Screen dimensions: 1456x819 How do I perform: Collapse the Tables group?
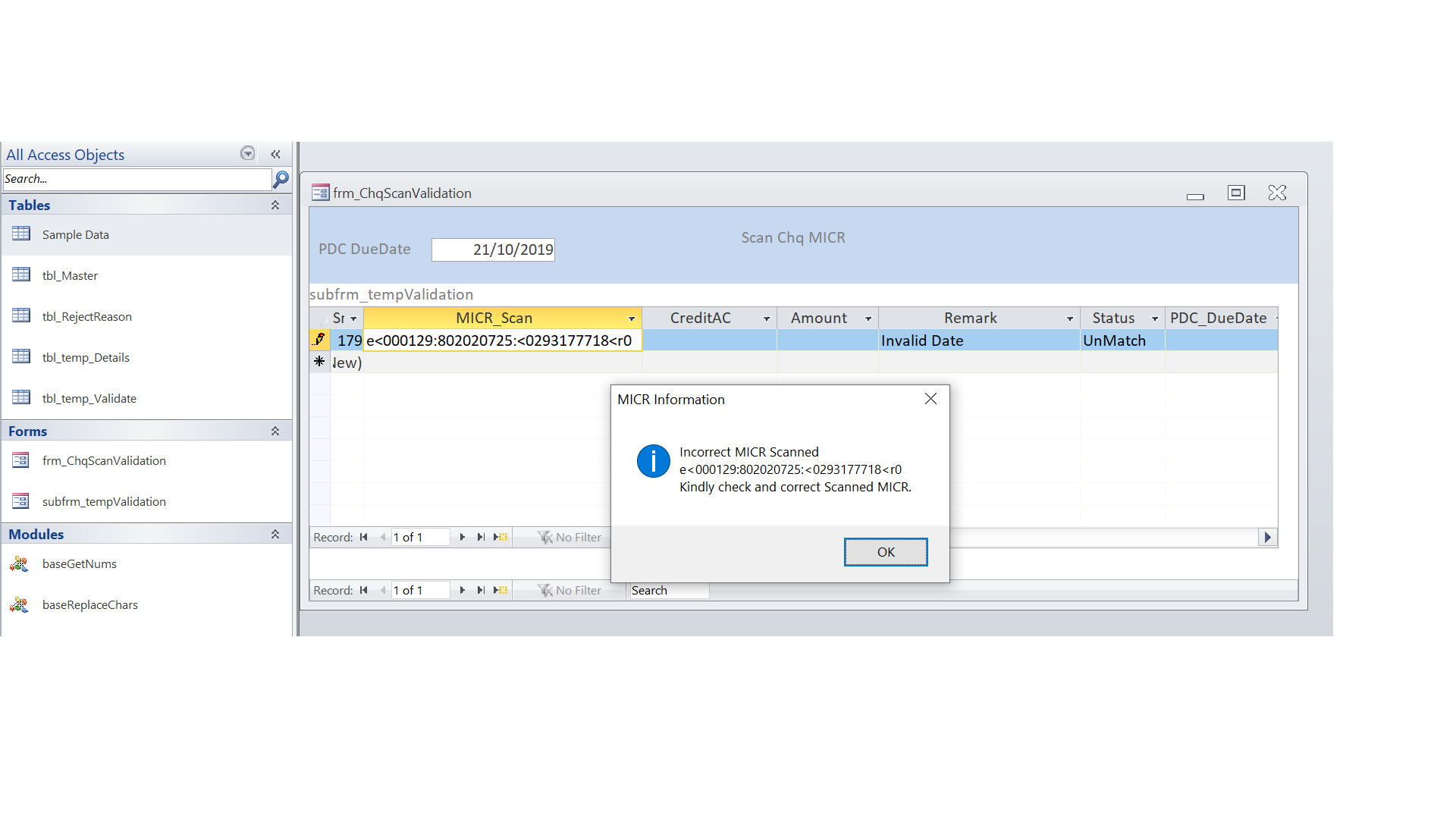pyautogui.click(x=275, y=205)
